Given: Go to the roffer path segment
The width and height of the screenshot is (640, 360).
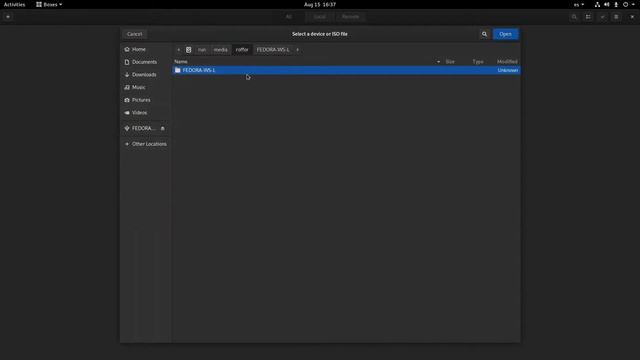Looking at the screenshot, I should pos(242,50).
